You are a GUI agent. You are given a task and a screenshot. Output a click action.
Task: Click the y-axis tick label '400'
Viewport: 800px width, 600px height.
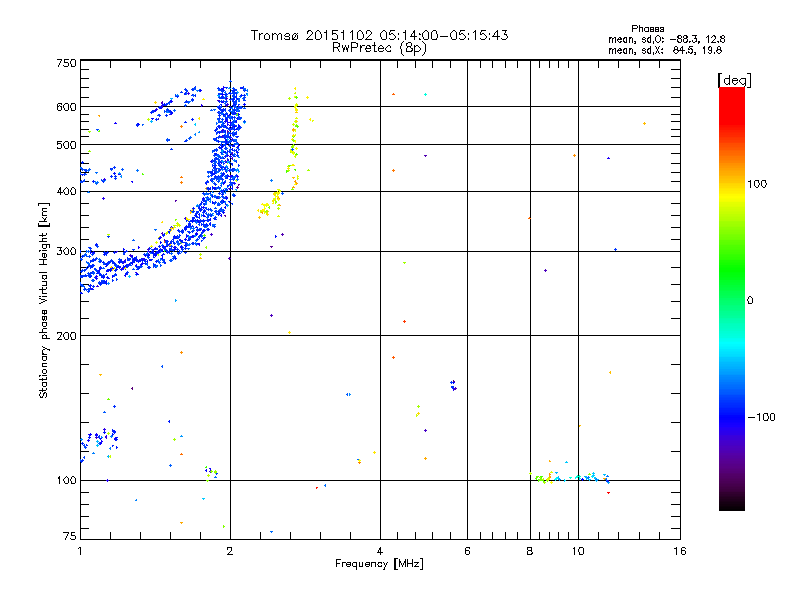pos(67,192)
